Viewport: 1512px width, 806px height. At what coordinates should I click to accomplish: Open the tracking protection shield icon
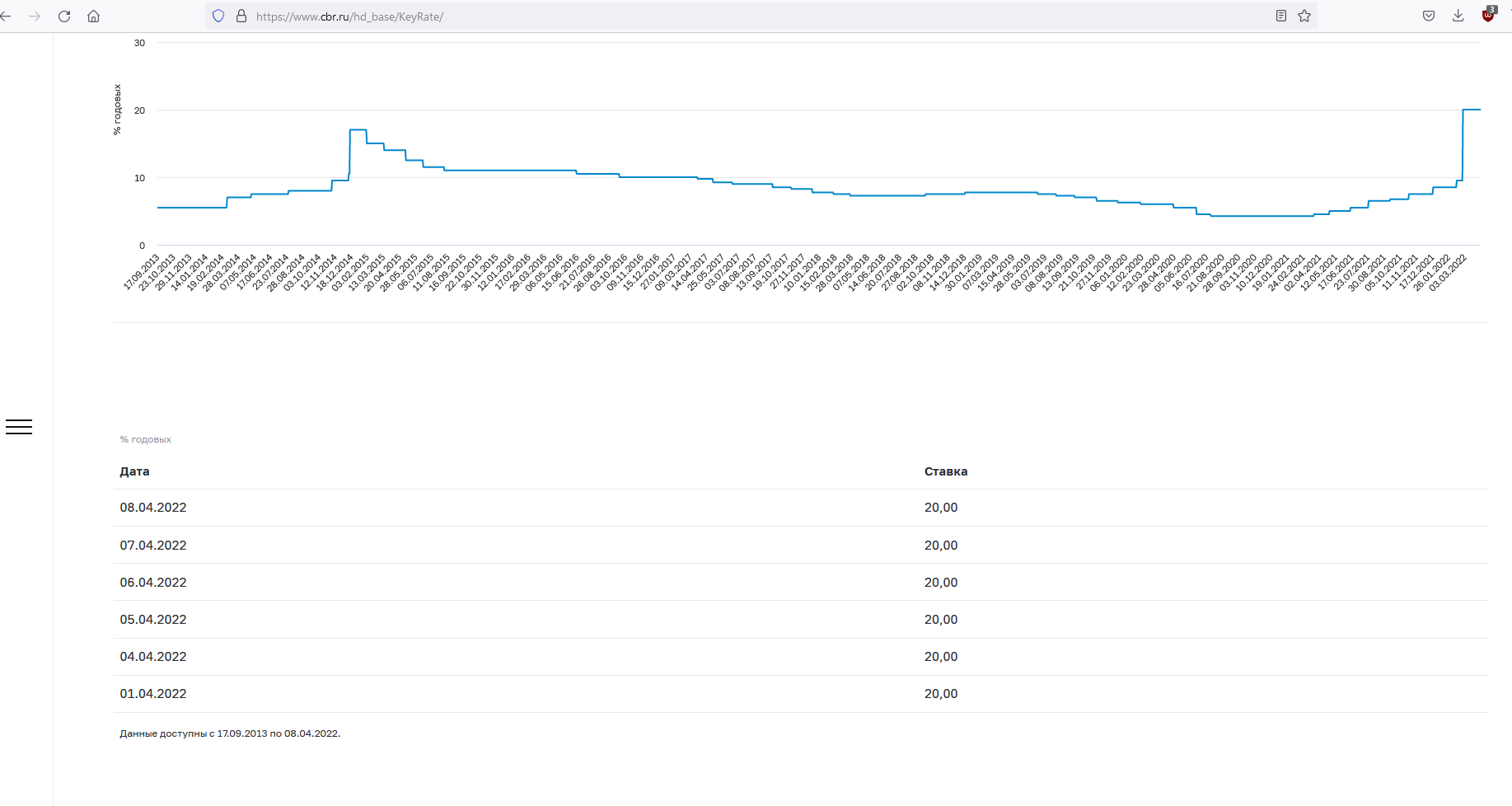tap(218, 16)
